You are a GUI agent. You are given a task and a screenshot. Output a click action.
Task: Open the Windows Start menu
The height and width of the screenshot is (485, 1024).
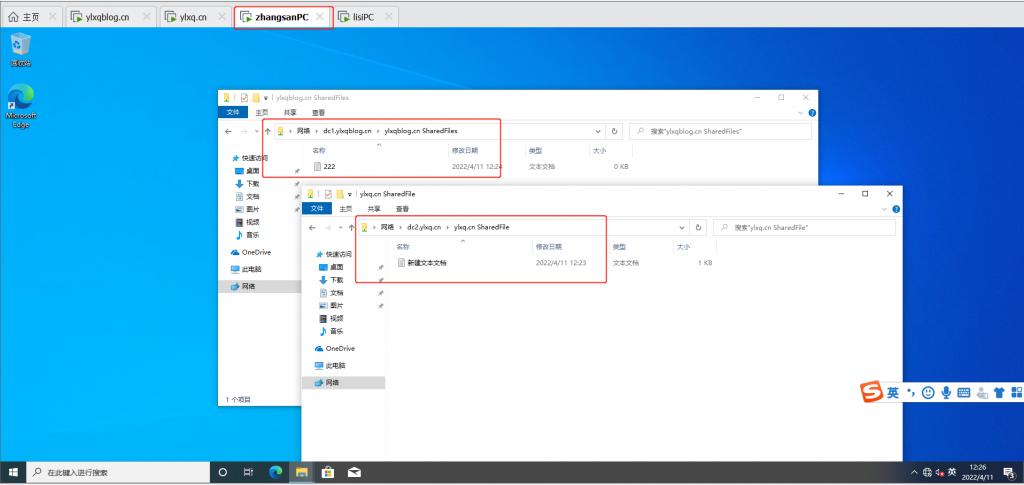point(13,472)
